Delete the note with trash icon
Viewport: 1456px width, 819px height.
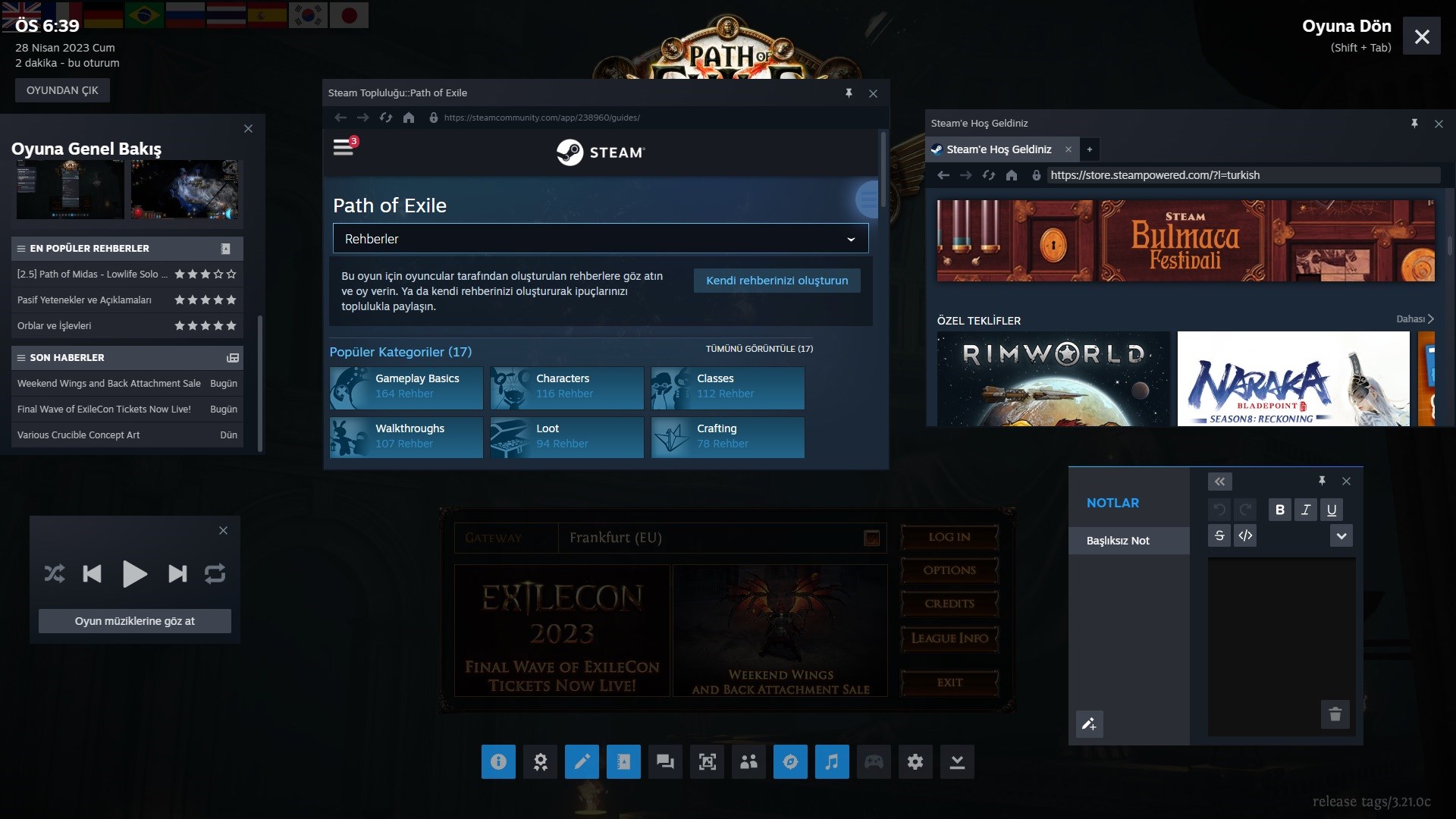pos(1335,714)
